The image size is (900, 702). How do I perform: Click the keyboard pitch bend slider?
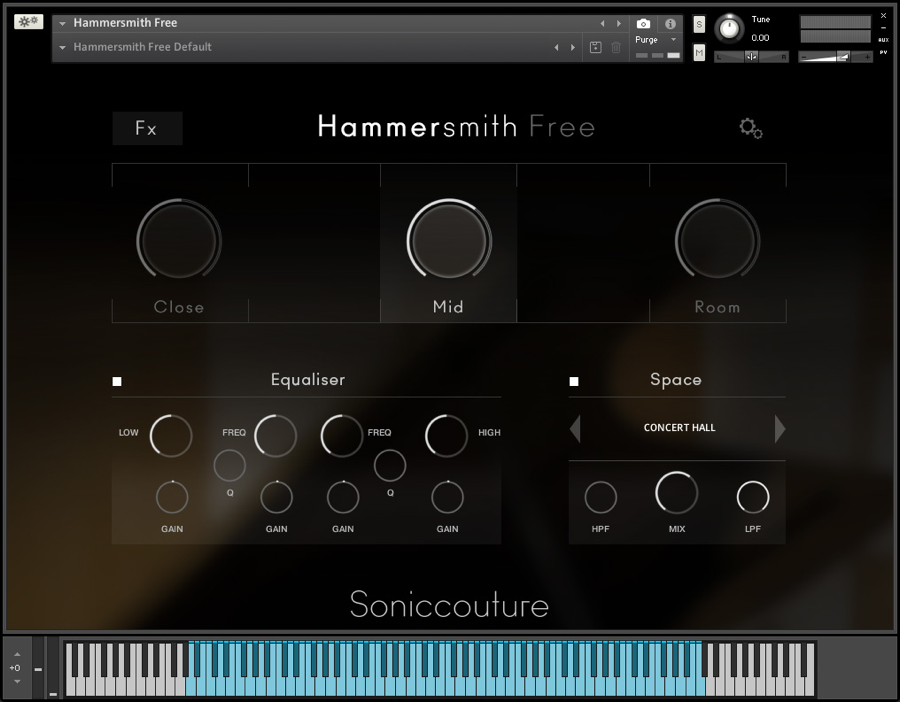pyautogui.click(x=38, y=666)
